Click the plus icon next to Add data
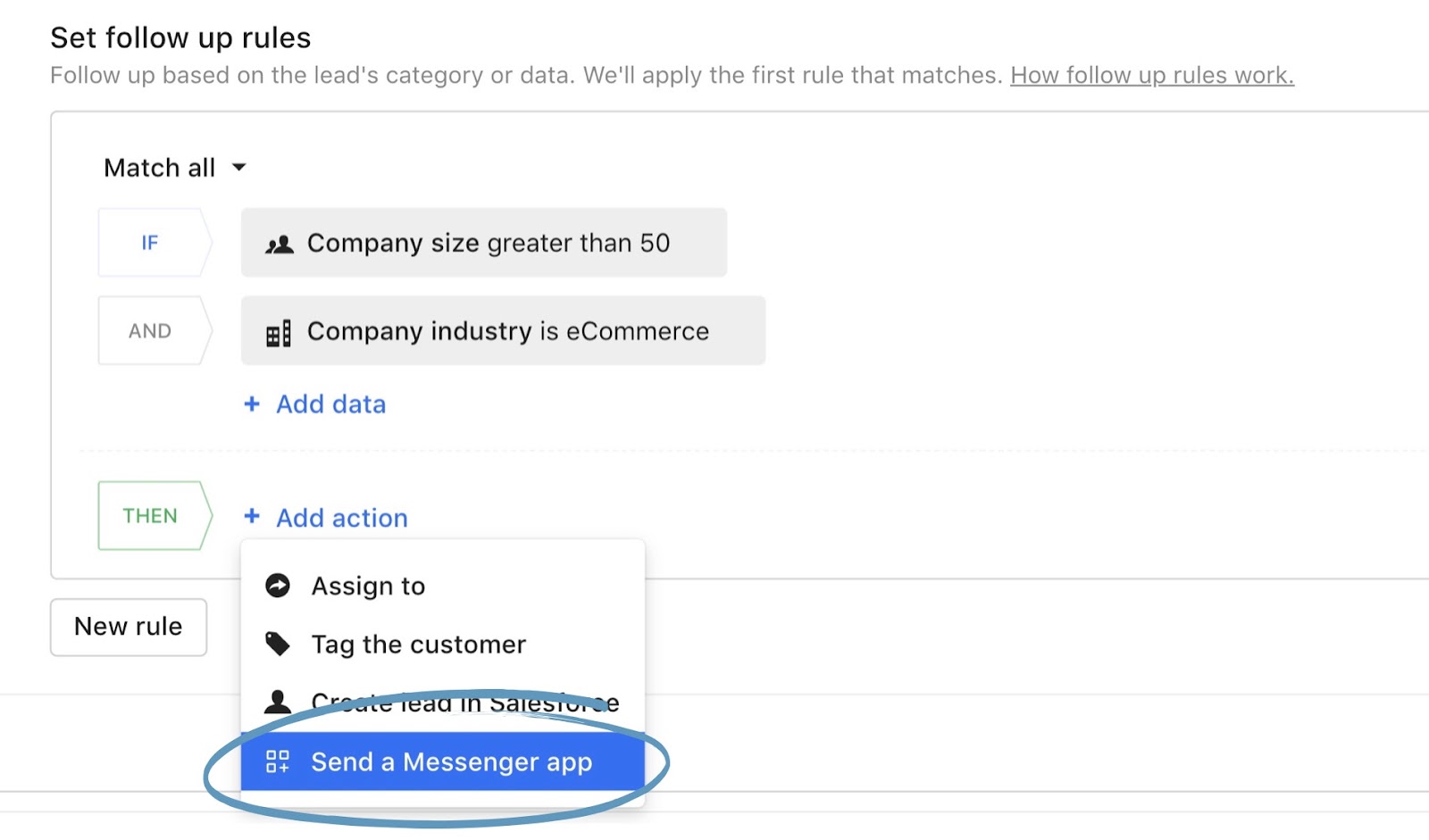1429x840 pixels. coord(252,404)
